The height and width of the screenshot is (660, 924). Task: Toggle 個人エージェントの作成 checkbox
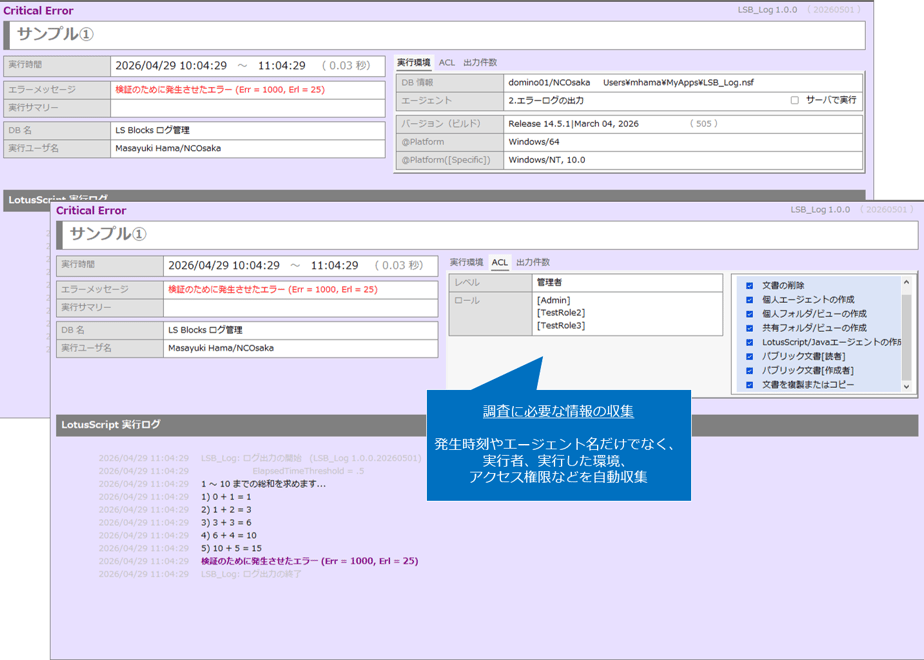pyautogui.click(x=750, y=300)
